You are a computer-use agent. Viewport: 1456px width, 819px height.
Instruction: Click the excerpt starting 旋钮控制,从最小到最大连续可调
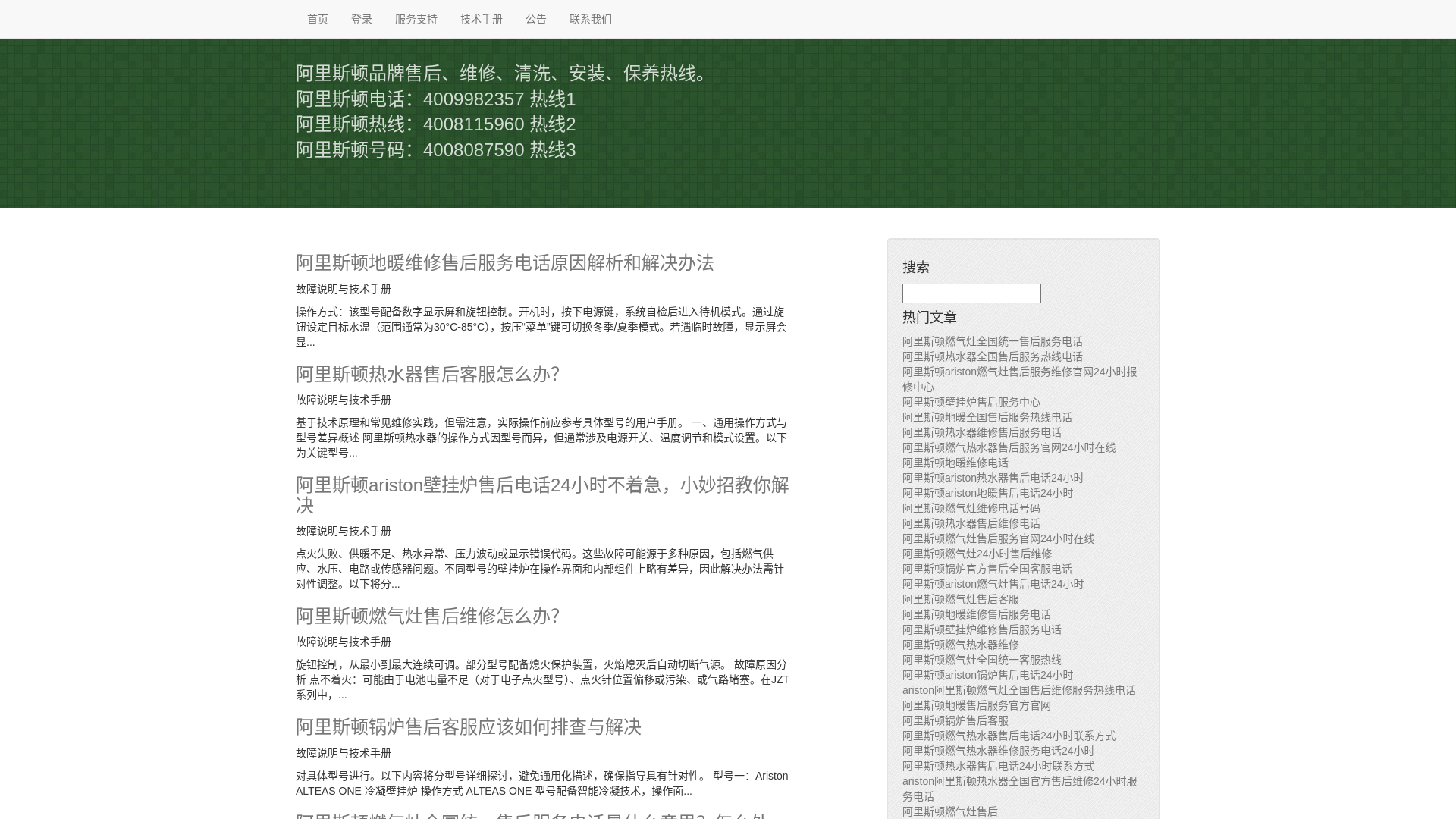(542, 679)
